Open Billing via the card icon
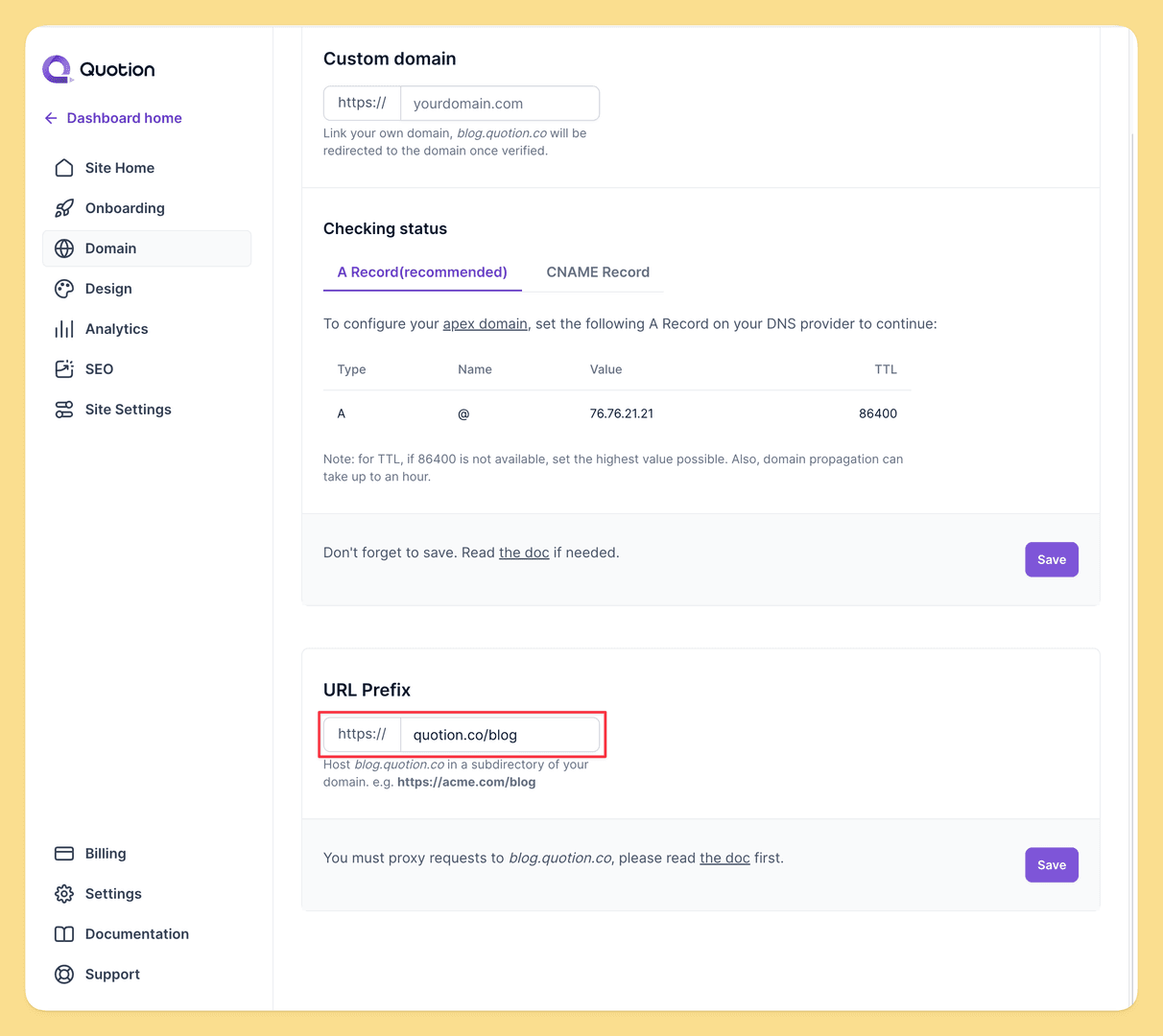1163x1036 pixels. coord(63,853)
